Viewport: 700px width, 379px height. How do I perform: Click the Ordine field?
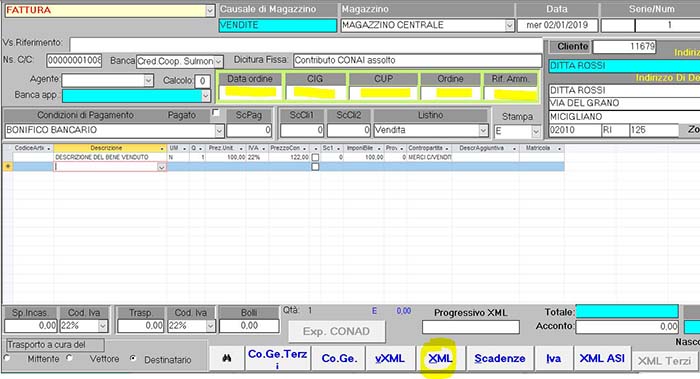click(451, 93)
